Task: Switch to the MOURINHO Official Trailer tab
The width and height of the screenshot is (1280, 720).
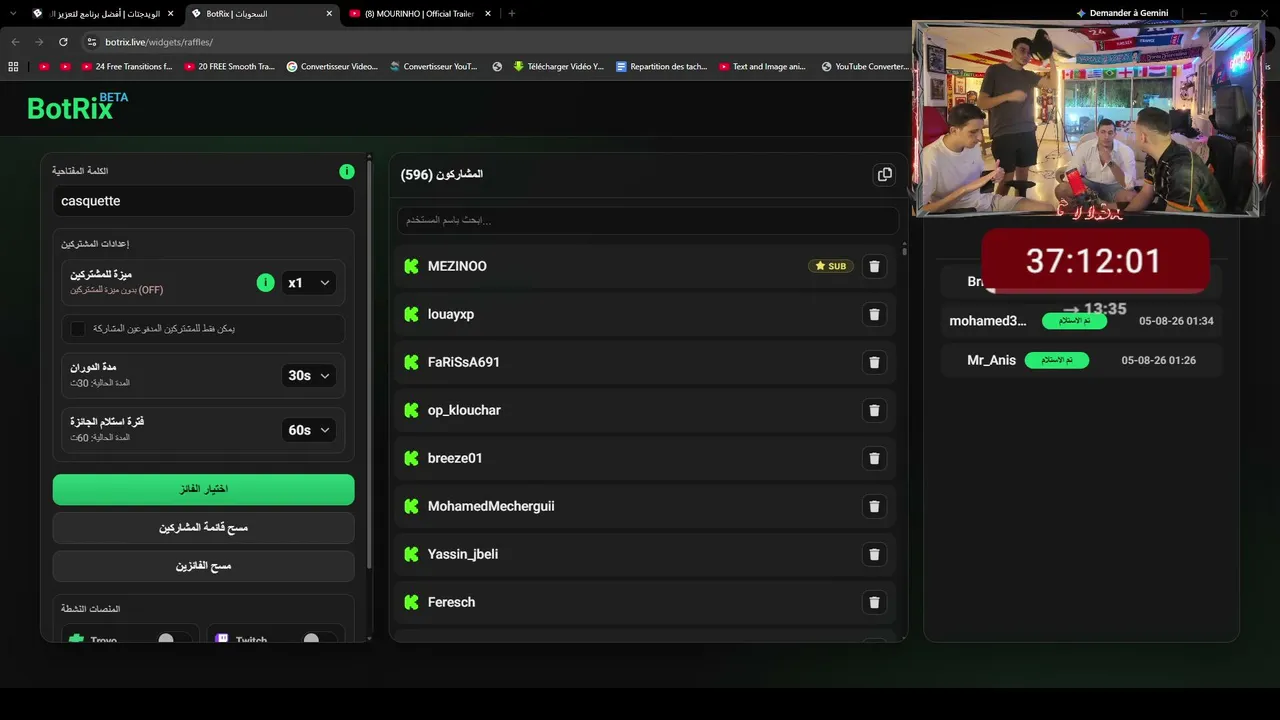Action: [x=420, y=14]
